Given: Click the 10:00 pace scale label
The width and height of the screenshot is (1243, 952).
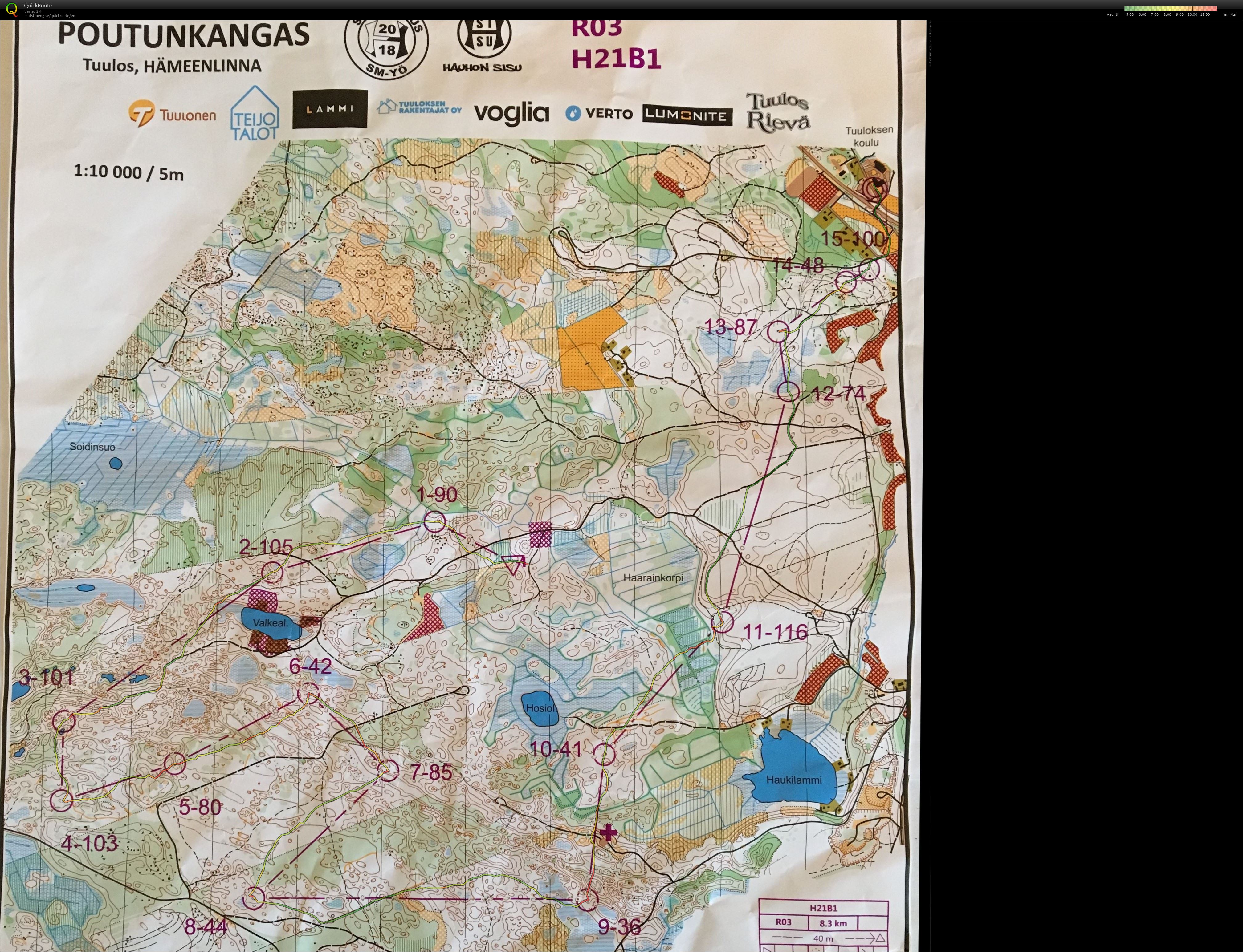Looking at the screenshot, I should tap(1192, 15).
